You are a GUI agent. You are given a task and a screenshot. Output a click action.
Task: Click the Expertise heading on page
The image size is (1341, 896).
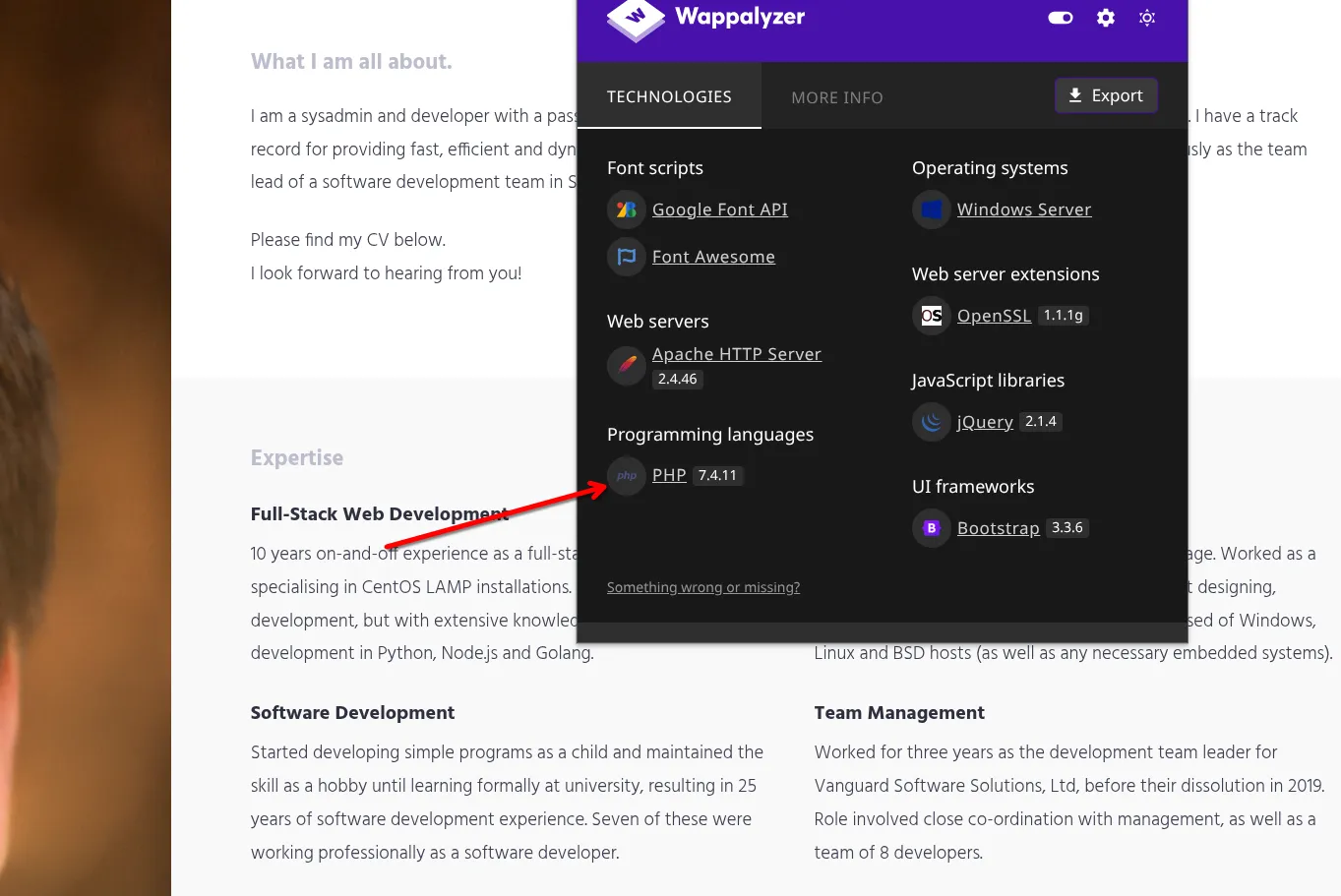coord(297,458)
